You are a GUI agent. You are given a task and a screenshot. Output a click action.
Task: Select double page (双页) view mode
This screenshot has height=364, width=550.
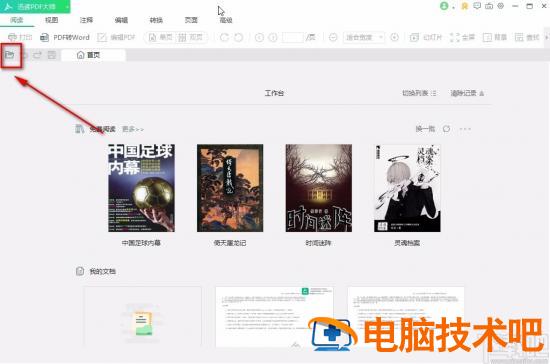[190, 37]
